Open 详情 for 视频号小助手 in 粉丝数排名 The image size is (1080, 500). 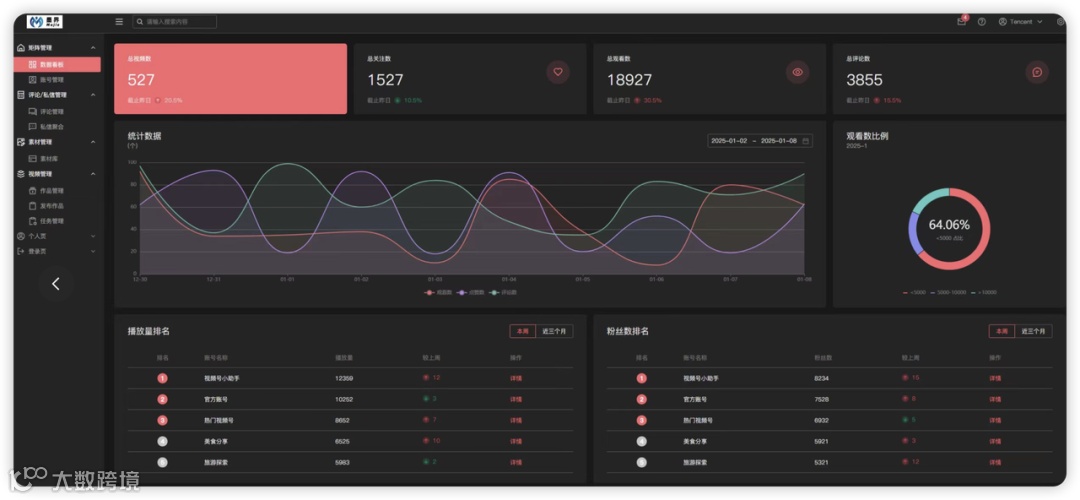[995, 378]
